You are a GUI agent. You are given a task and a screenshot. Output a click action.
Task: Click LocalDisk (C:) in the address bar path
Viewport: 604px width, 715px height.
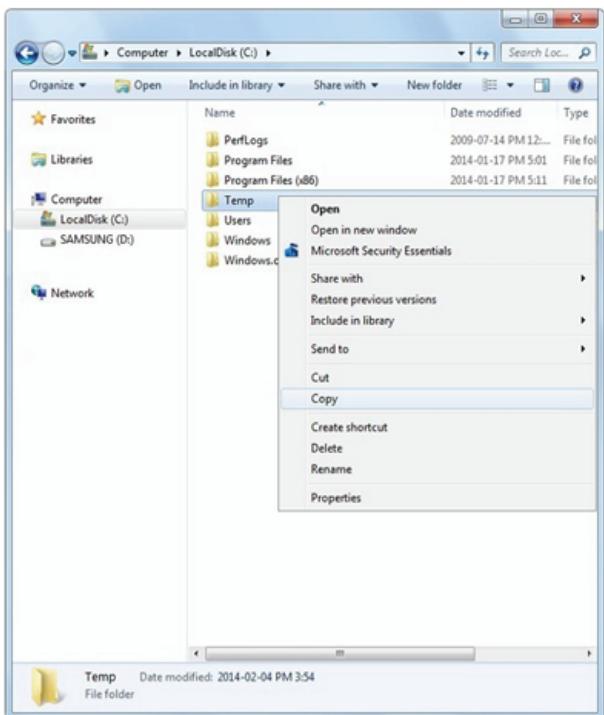click(x=223, y=53)
